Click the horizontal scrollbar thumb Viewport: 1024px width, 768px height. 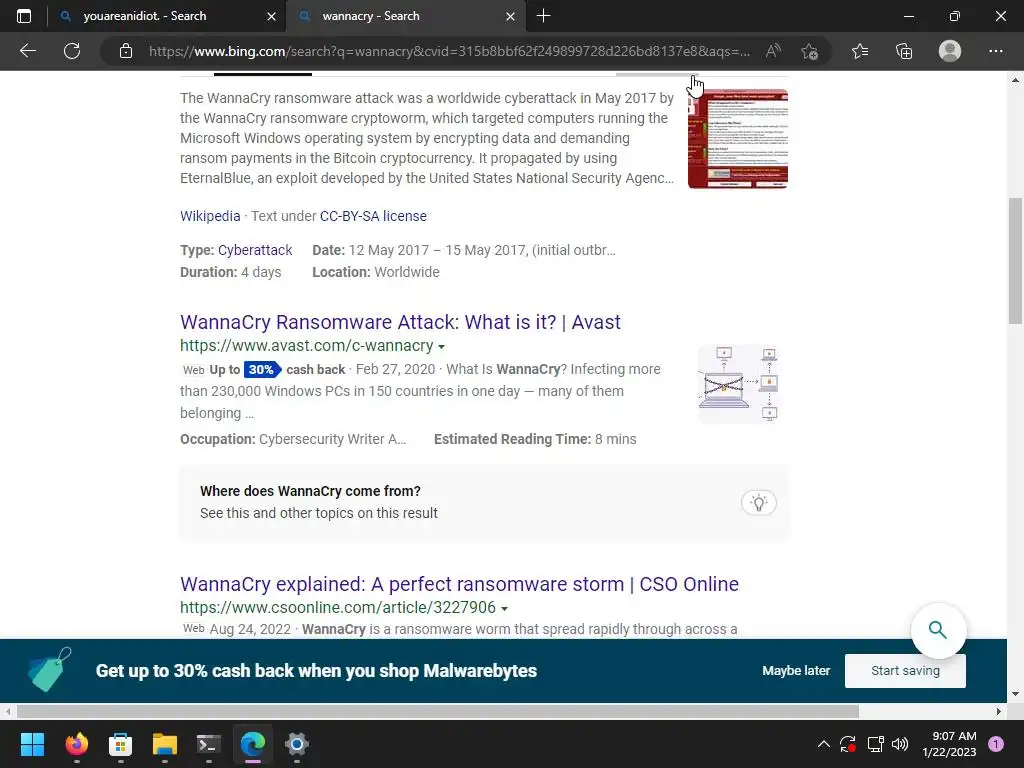click(438, 711)
